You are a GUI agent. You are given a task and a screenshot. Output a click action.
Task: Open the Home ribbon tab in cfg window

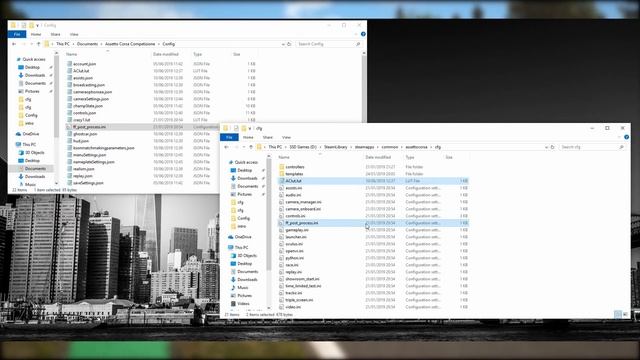click(248, 138)
